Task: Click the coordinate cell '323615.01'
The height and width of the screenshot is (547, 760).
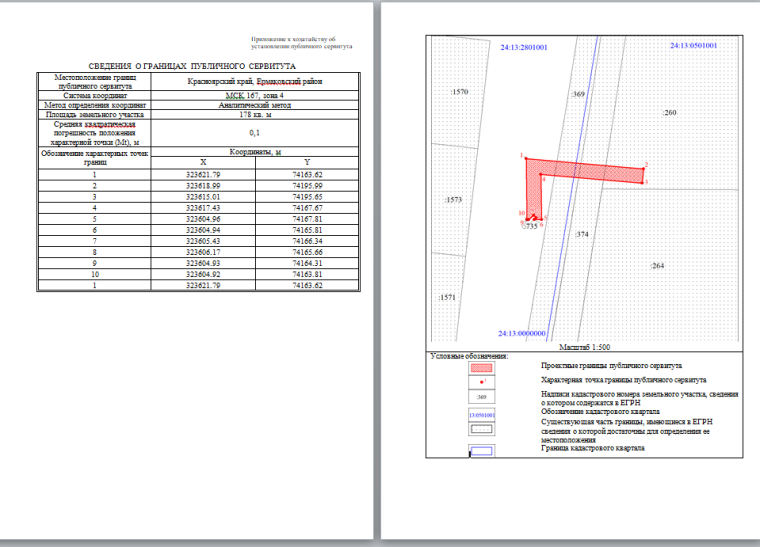Action: [x=203, y=197]
